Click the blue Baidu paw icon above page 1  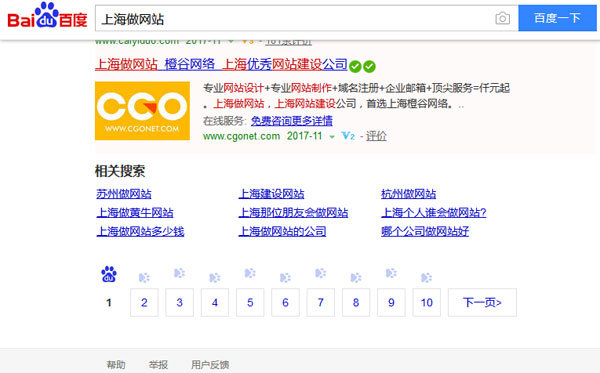109,274
